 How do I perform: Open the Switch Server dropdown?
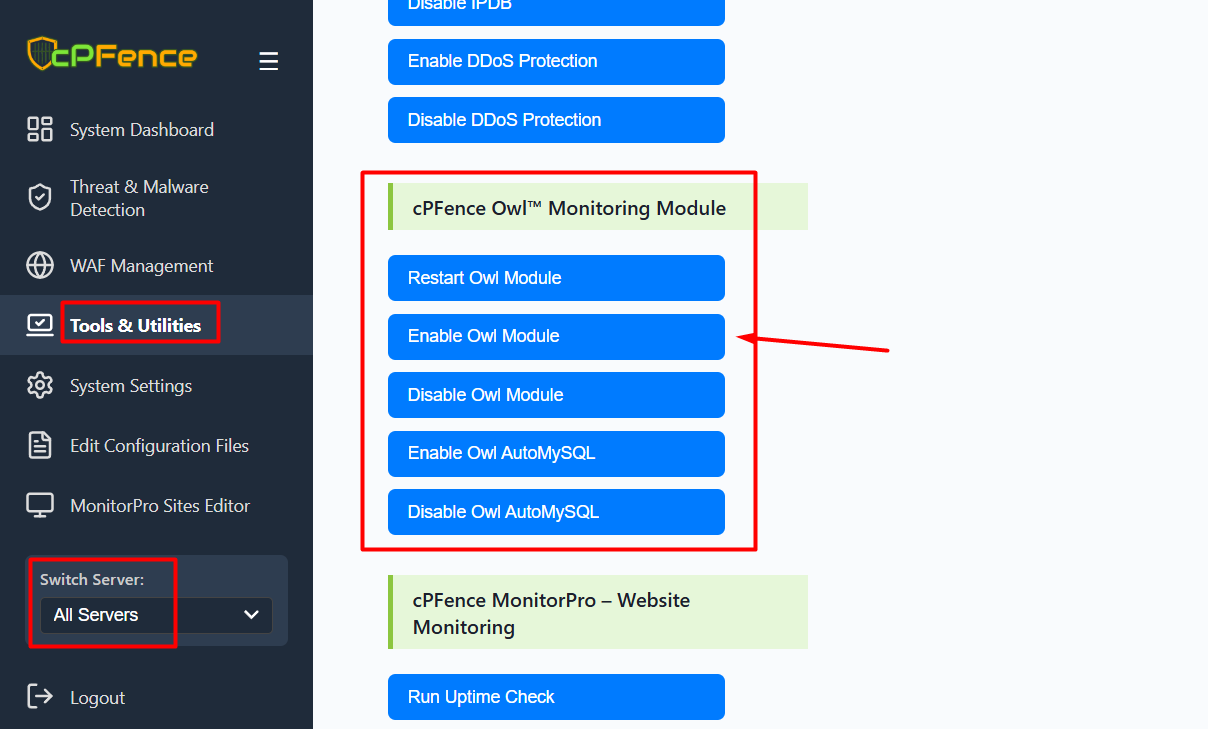tap(156, 615)
